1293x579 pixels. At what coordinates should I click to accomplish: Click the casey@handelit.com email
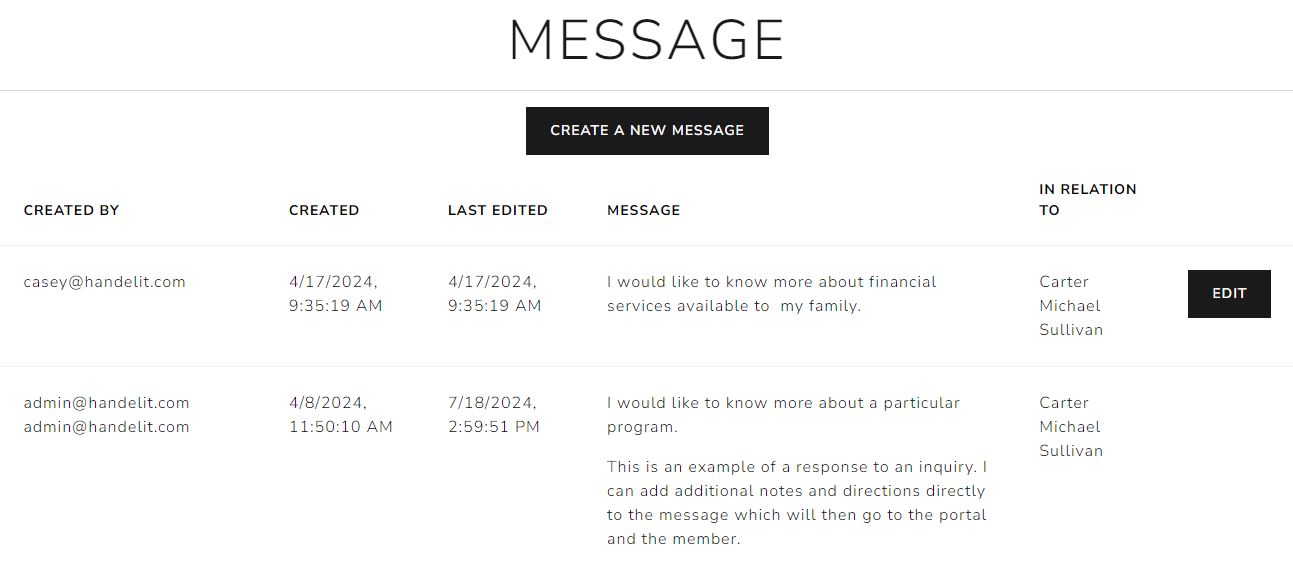pos(105,282)
